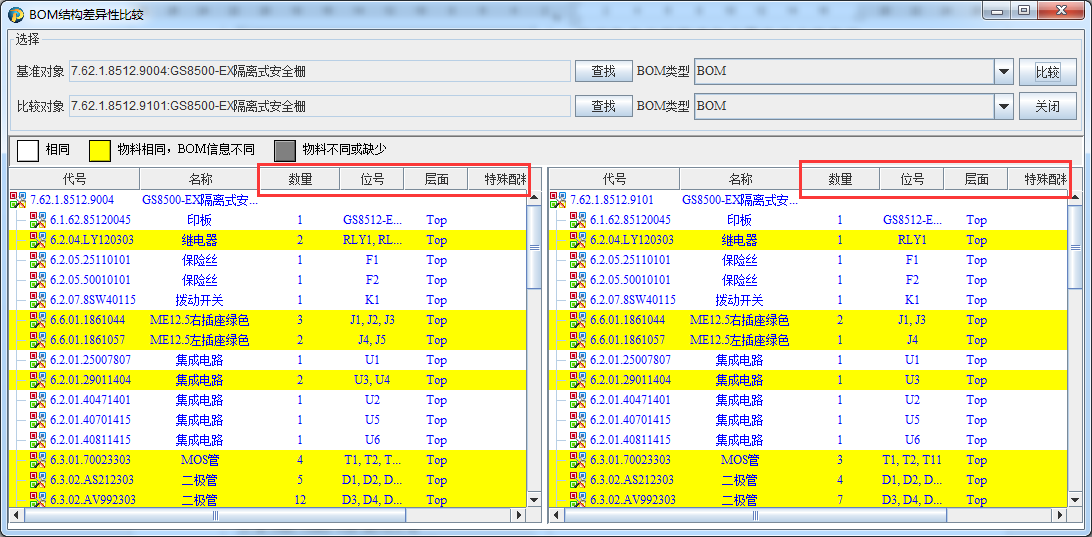Click icon beside 6.3.01.70023303 in right panel
Screen dimensions: 1092x537
(578, 460)
